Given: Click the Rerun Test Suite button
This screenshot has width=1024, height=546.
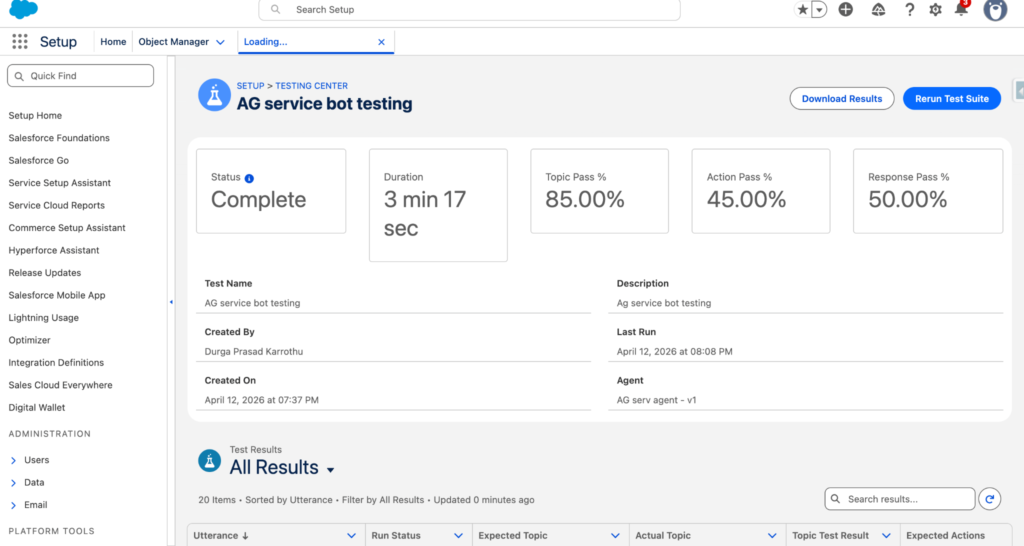Looking at the screenshot, I should pyautogui.click(x=951, y=99).
